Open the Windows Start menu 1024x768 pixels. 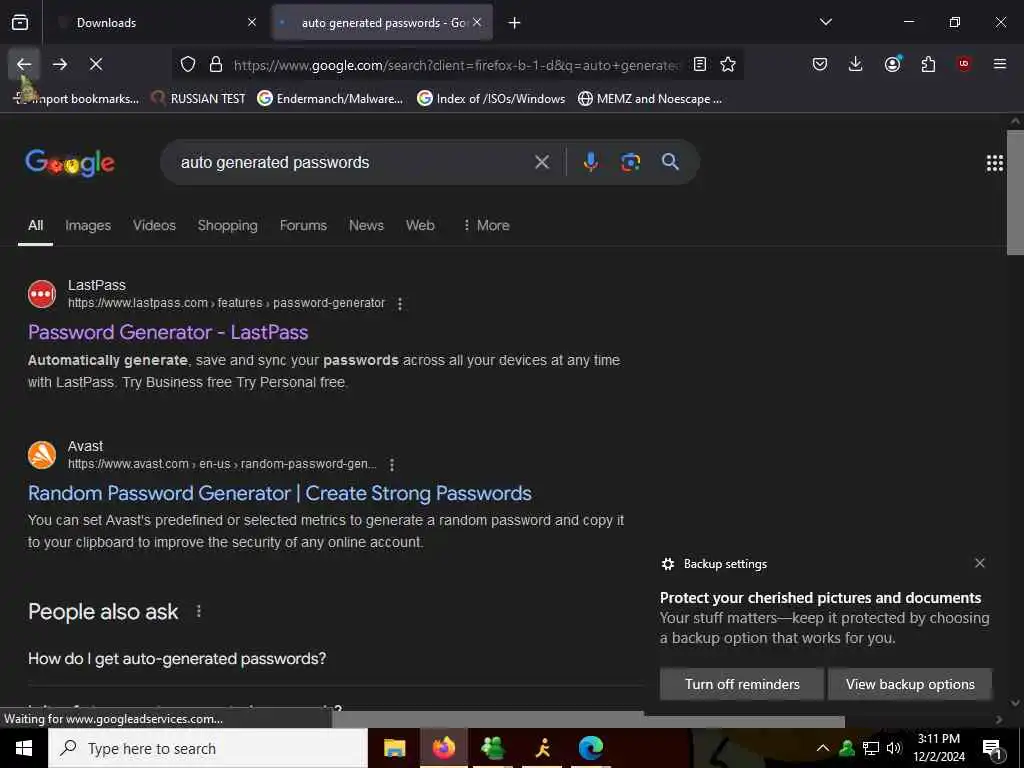[24, 748]
